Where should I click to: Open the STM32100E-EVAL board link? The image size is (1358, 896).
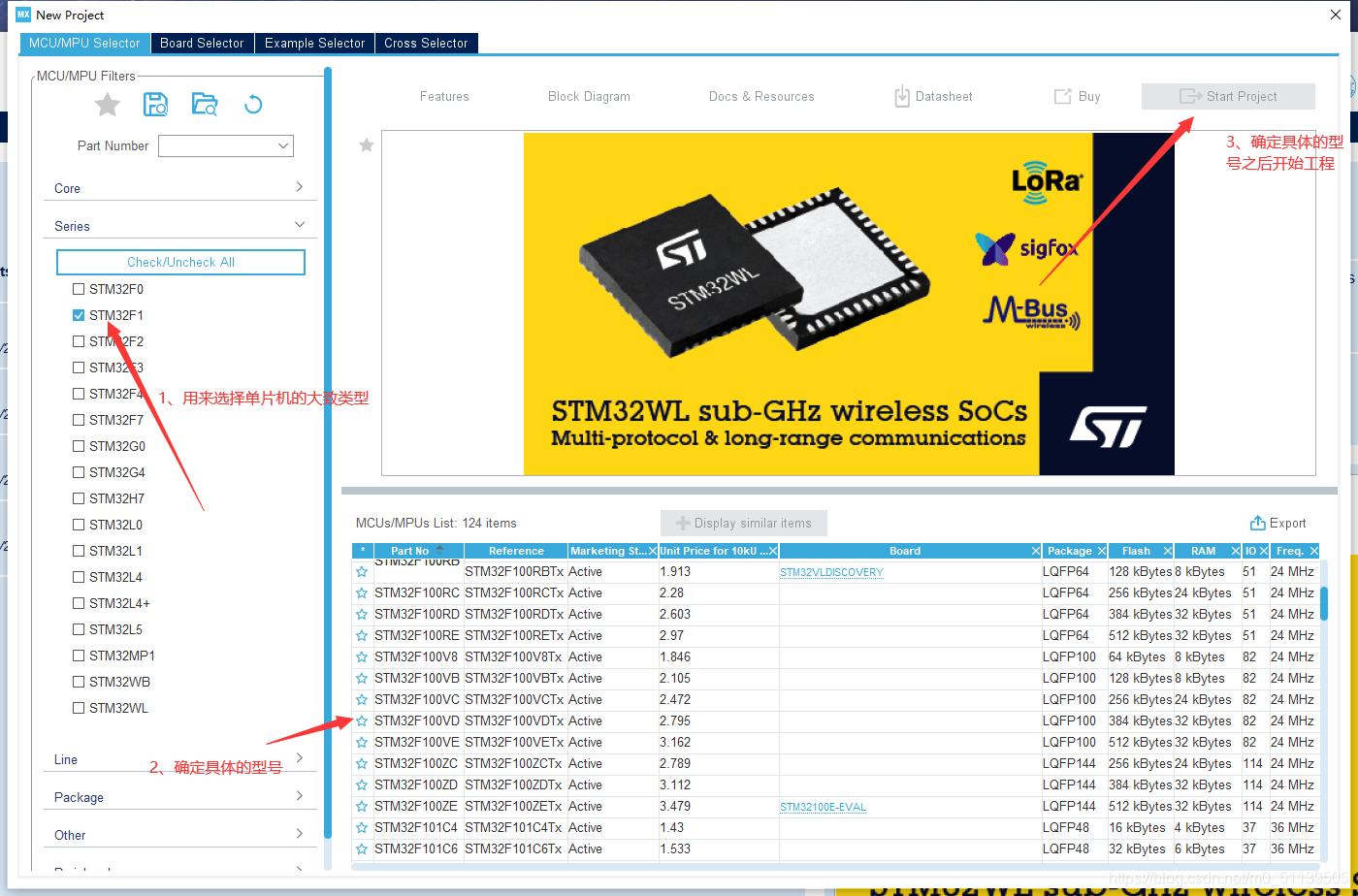(x=823, y=807)
